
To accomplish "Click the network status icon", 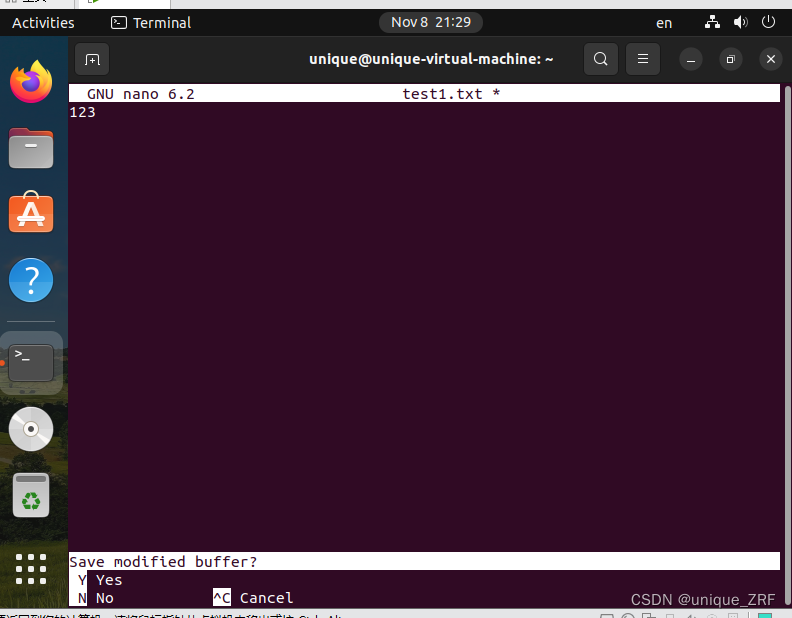I will click(x=712, y=22).
